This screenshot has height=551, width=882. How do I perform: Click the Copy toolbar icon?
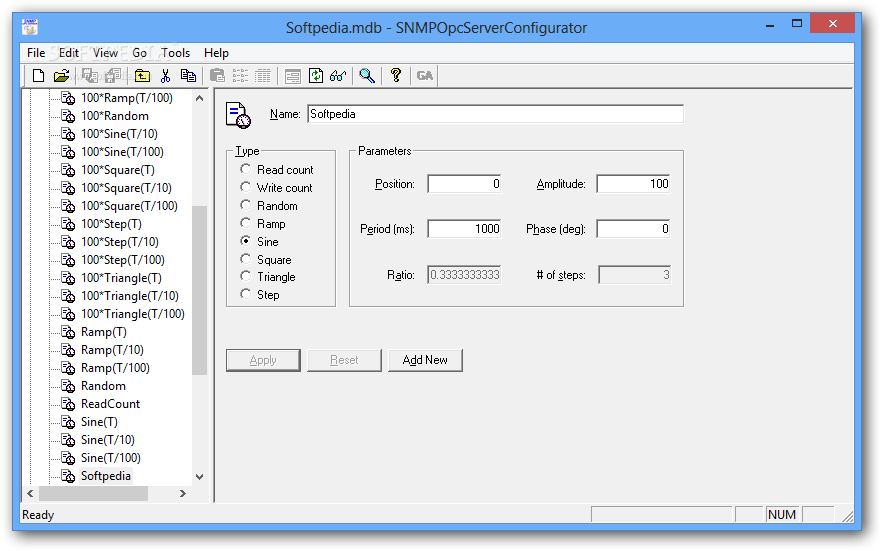188,75
